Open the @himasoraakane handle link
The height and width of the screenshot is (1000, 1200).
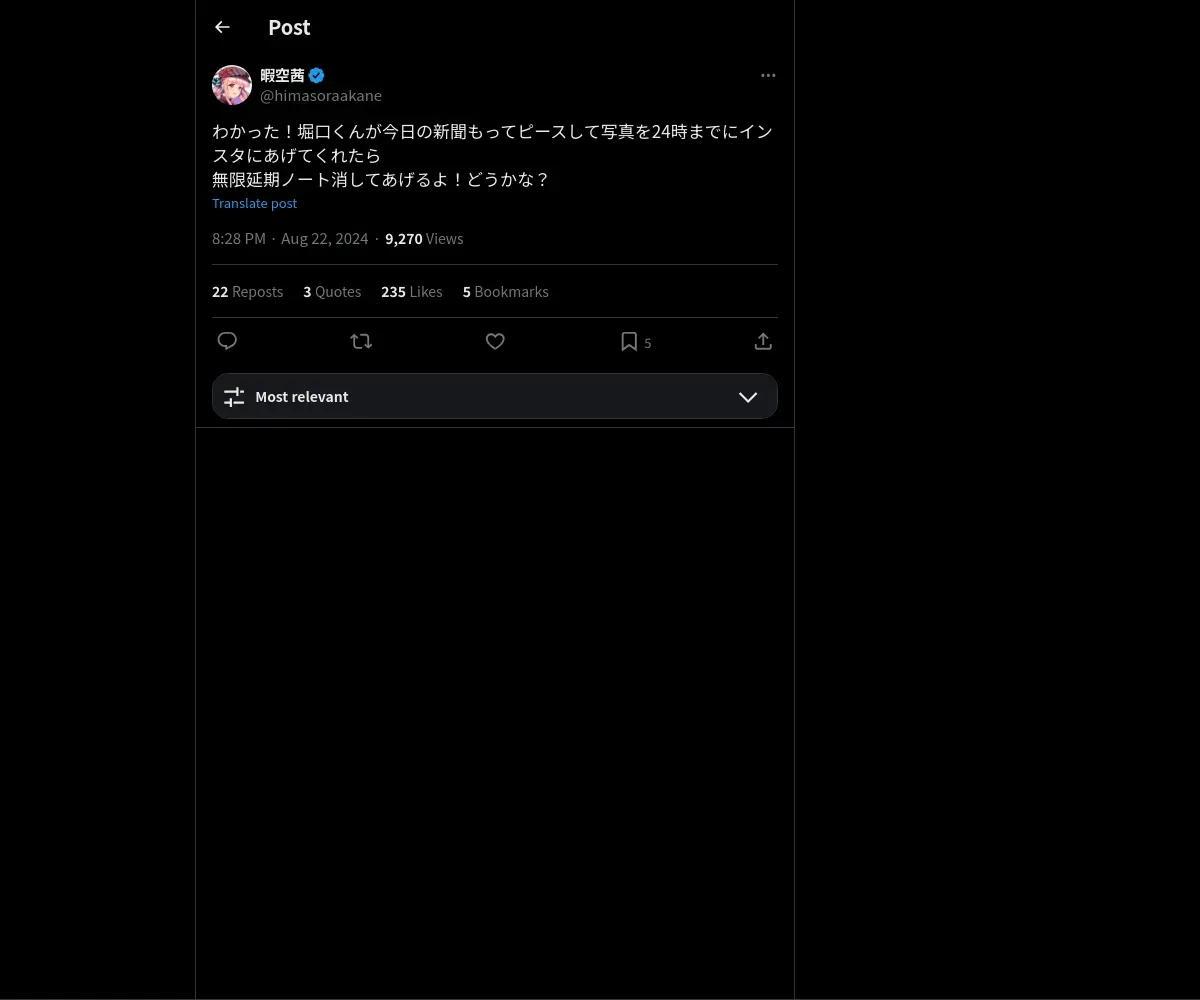point(321,96)
